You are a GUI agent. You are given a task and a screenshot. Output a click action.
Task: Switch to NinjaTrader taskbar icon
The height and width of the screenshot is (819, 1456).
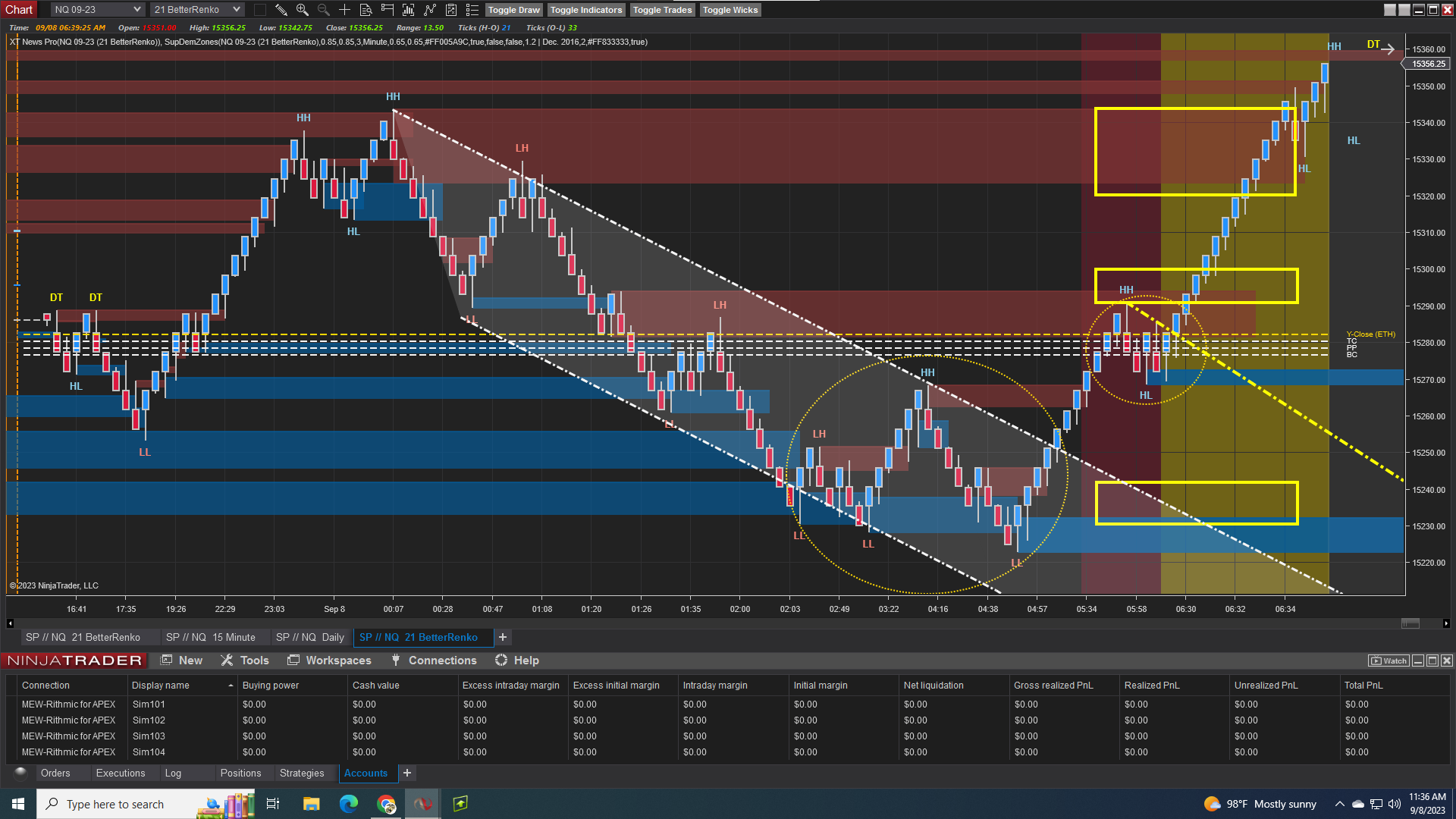click(423, 804)
